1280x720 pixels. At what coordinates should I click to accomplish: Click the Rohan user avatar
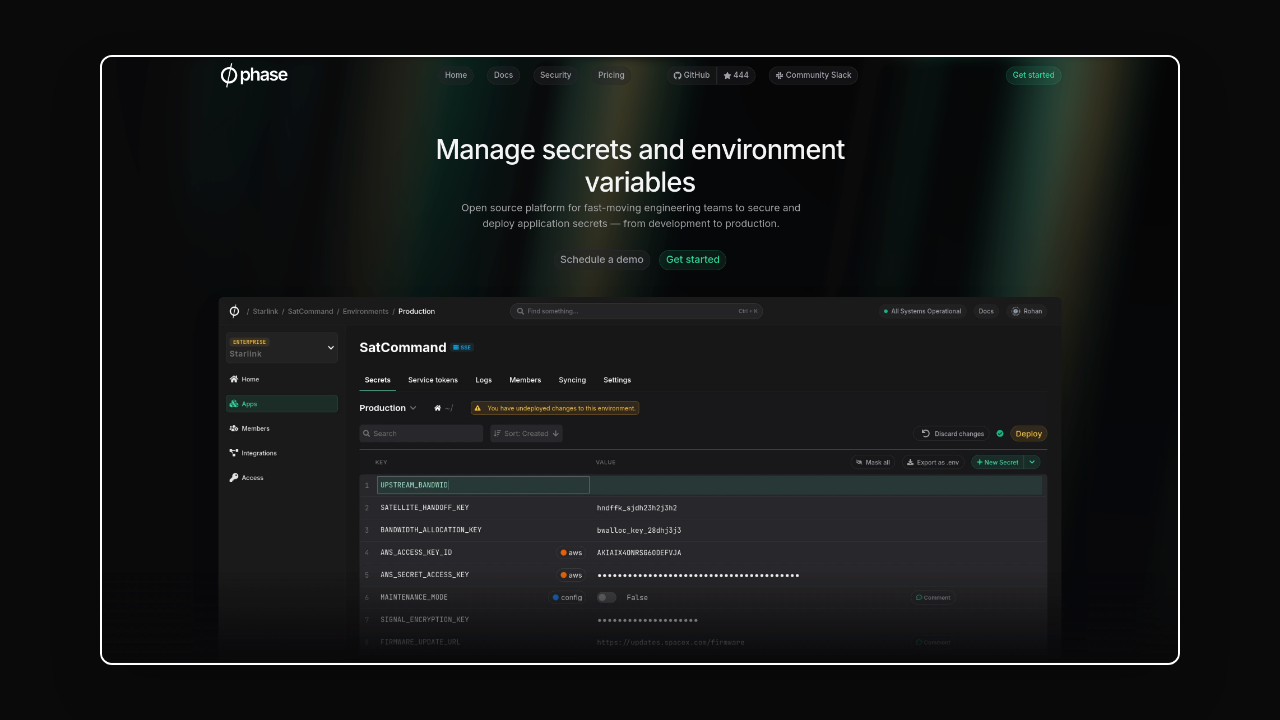click(1018, 311)
